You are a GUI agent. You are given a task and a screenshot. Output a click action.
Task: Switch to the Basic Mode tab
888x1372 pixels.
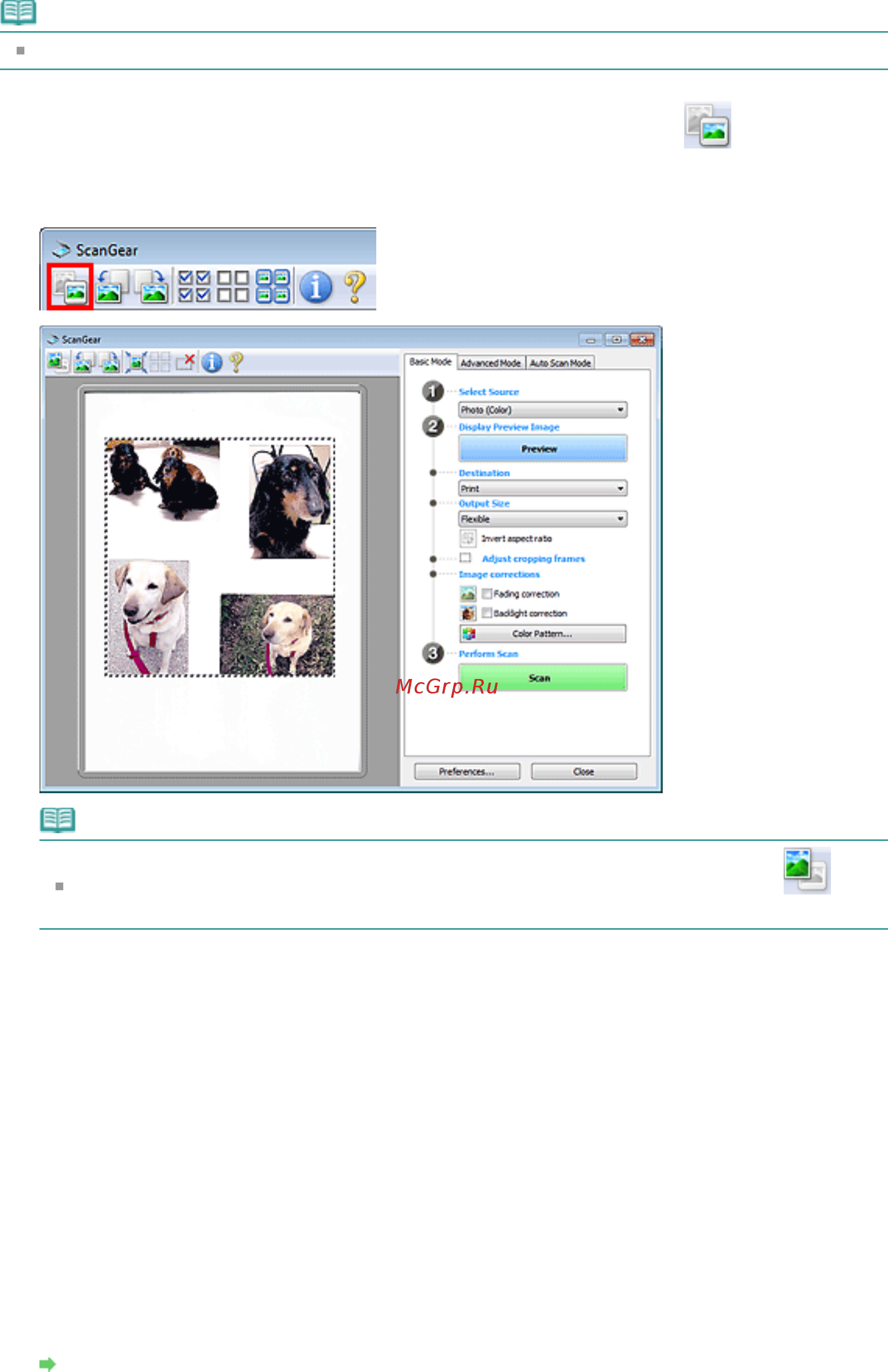[x=430, y=362]
